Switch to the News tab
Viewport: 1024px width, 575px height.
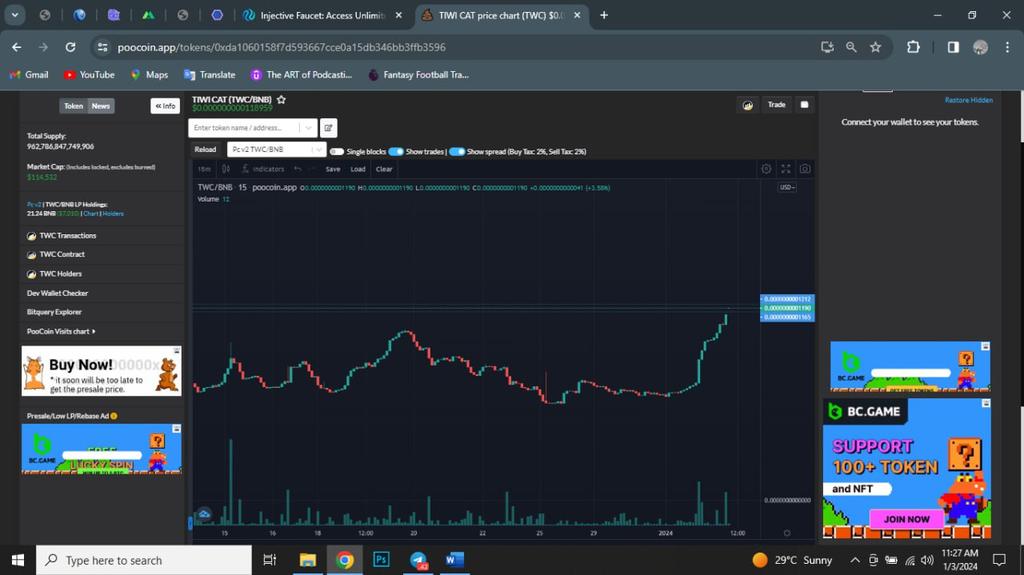coord(101,106)
